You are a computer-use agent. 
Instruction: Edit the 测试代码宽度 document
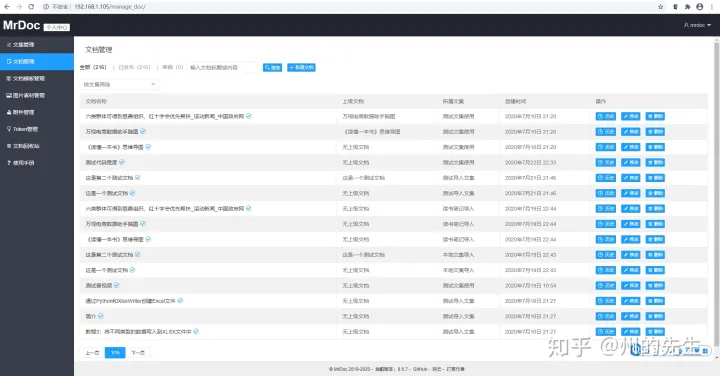pos(630,163)
